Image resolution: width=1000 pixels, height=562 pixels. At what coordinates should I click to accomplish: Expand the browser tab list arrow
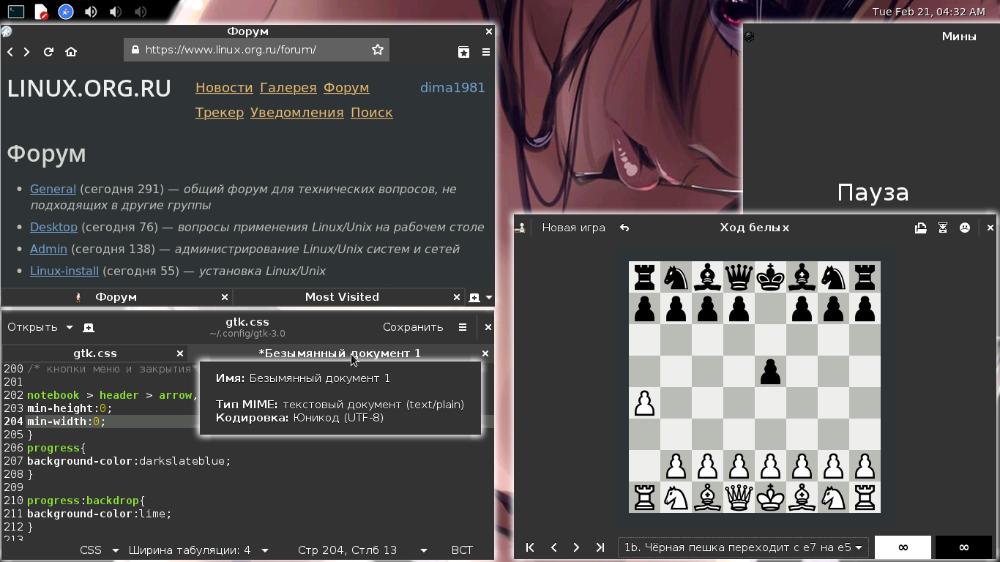(x=489, y=297)
